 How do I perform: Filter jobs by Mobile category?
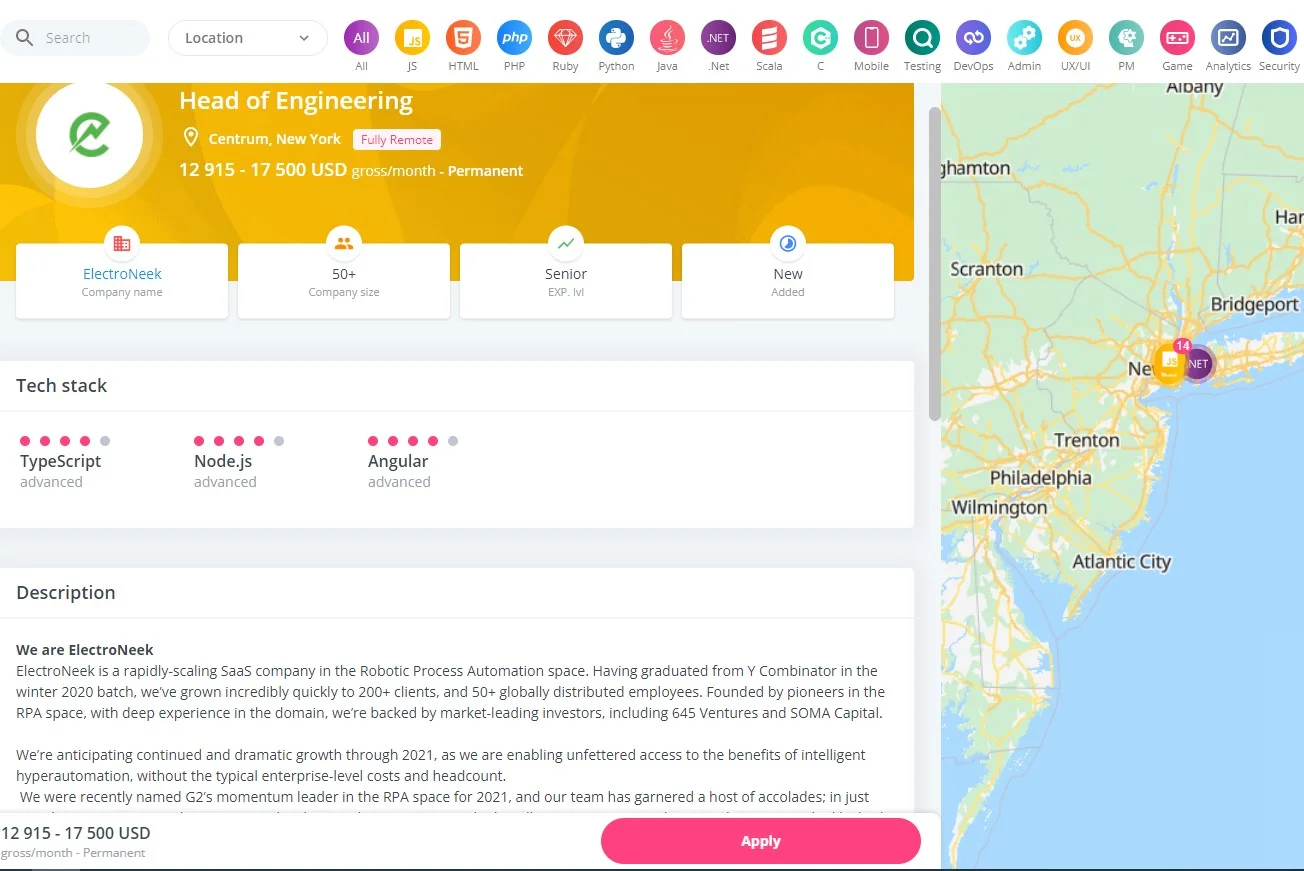click(x=871, y=38)
